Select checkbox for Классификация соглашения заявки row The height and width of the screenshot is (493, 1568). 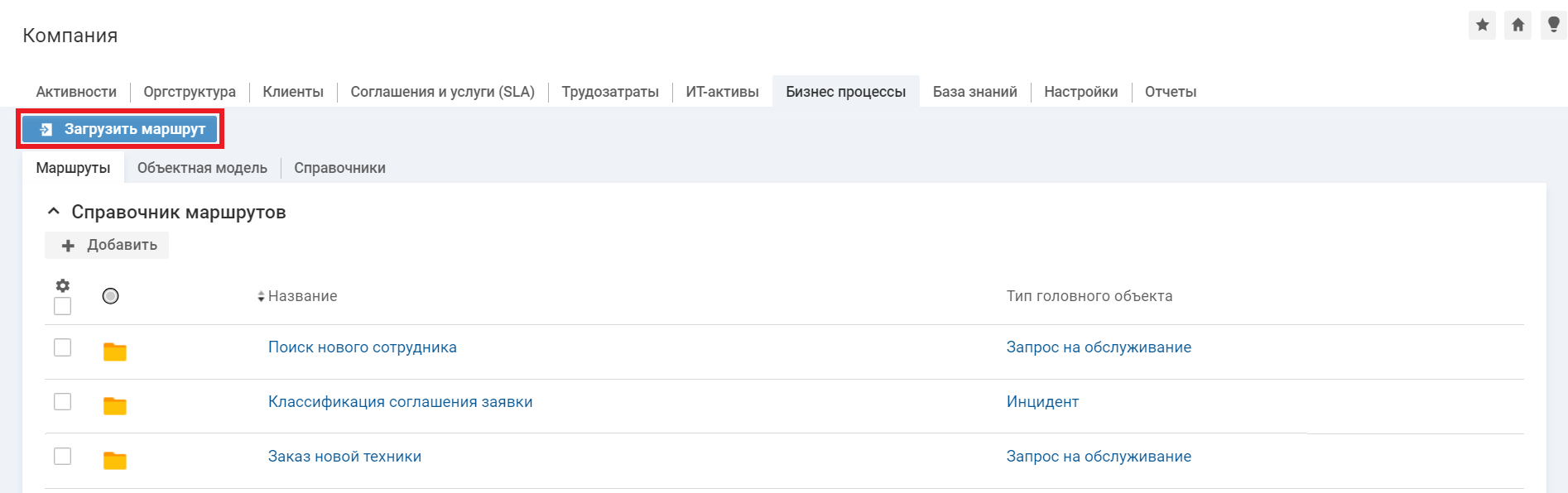62,402
